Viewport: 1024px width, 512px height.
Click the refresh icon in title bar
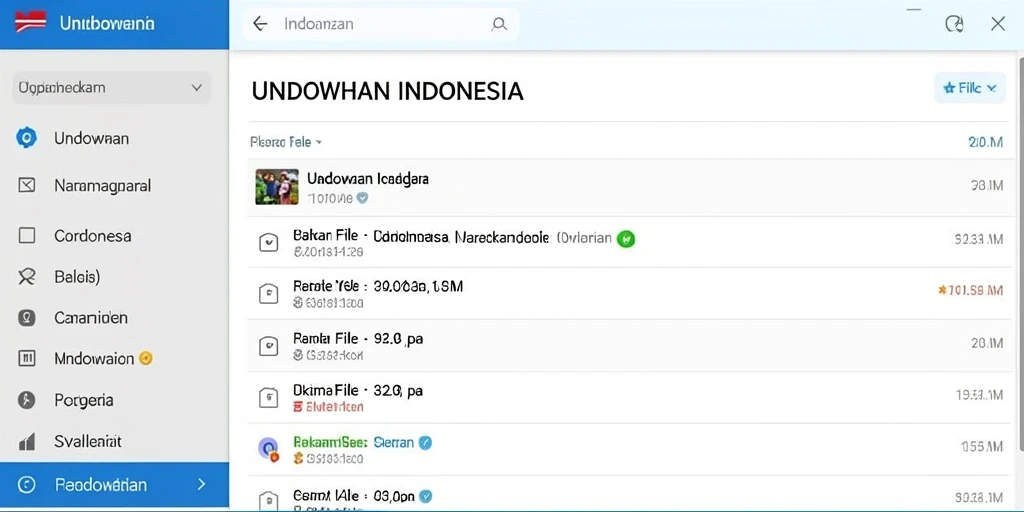[954, 24]
